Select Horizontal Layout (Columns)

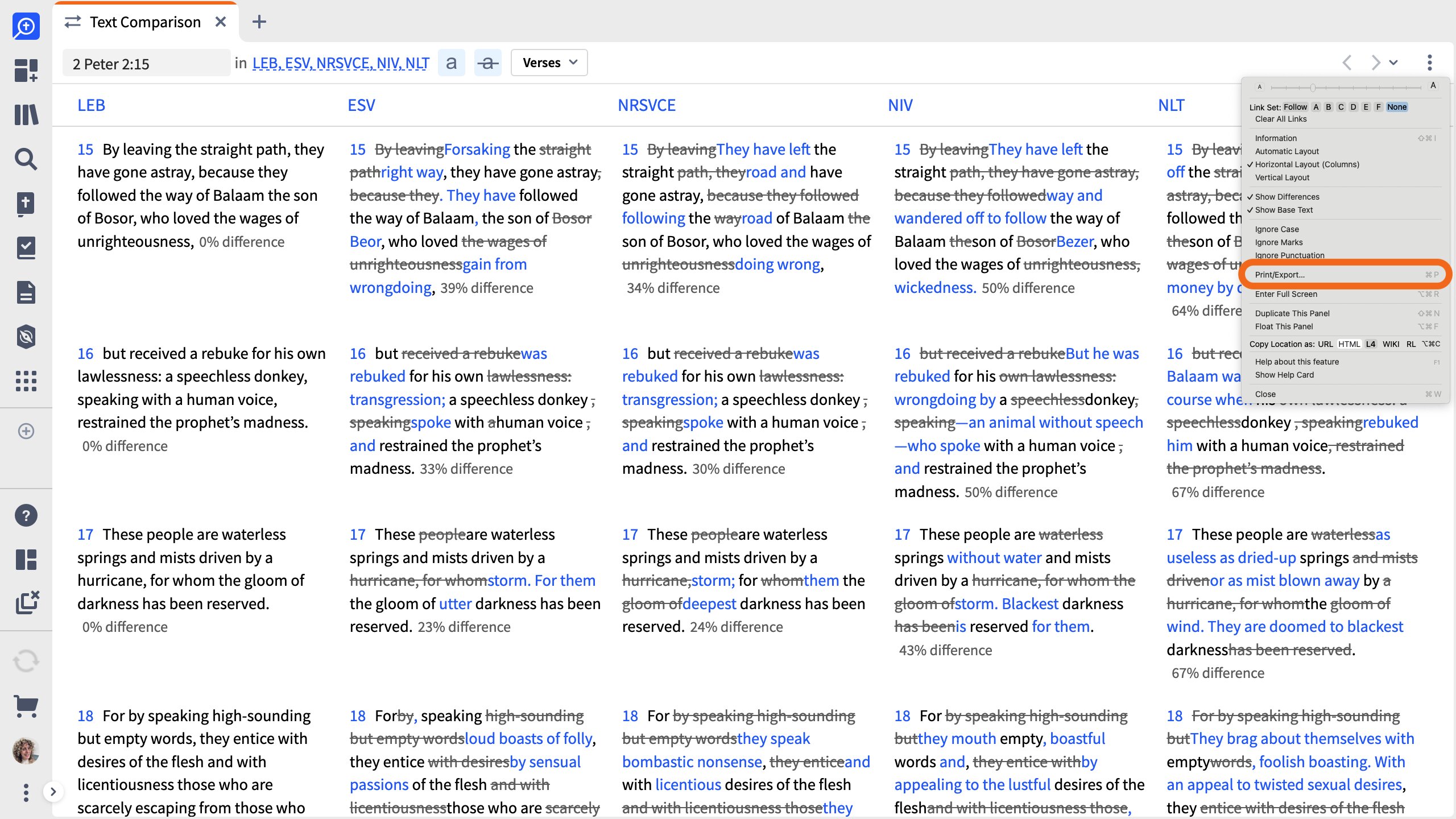click(1346, 164)
